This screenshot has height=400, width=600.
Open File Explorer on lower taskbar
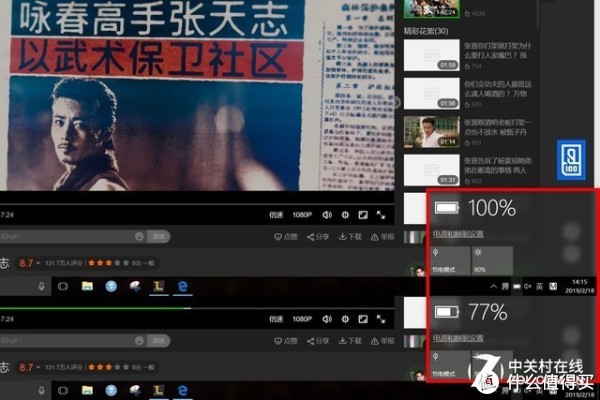[x=87, y=390]
